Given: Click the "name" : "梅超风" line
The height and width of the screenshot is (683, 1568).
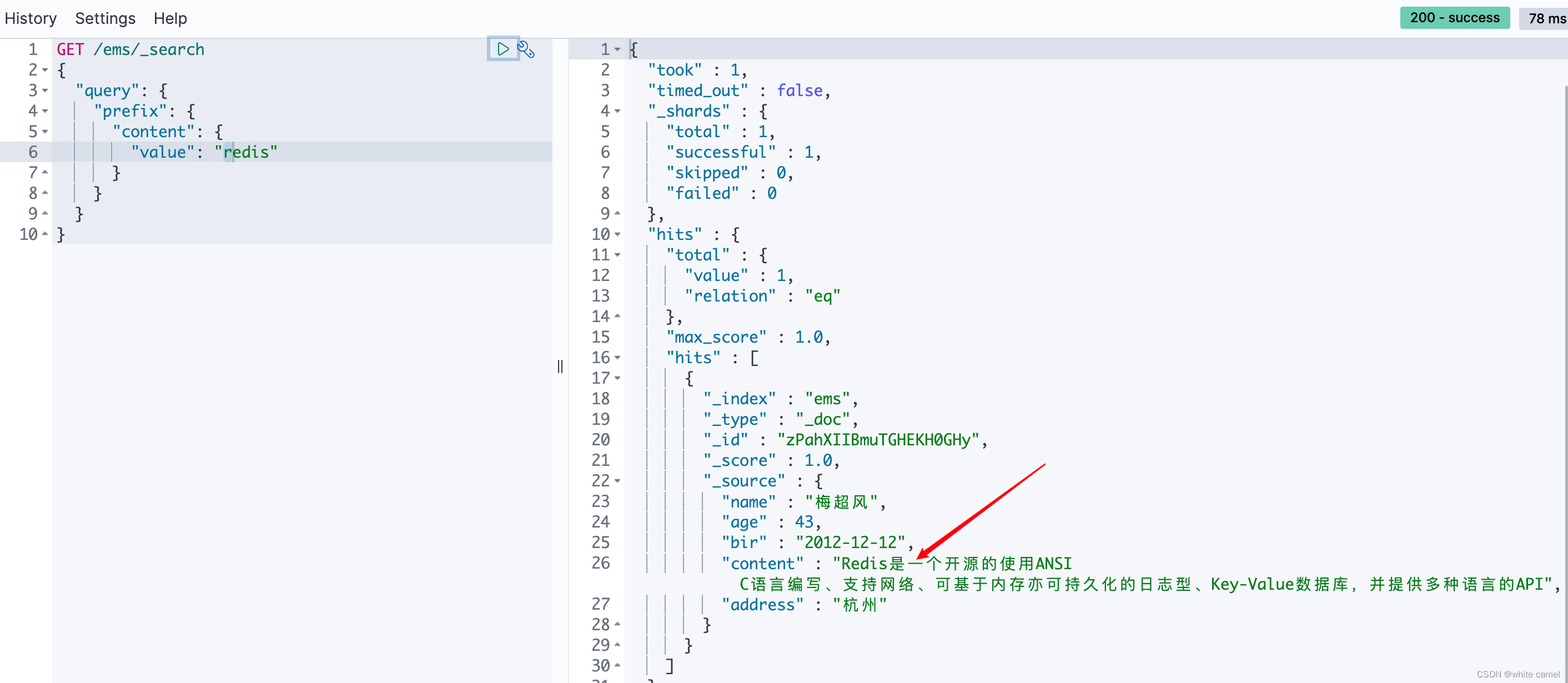Looking at the screenshot, I should (x=803, y=501).
